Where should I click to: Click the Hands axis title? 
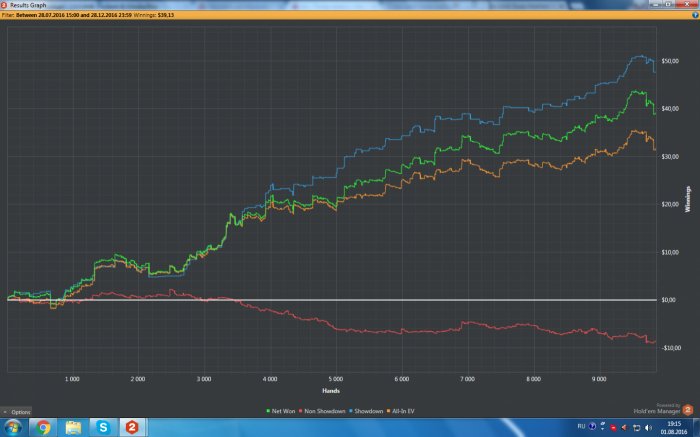[331, 391]
